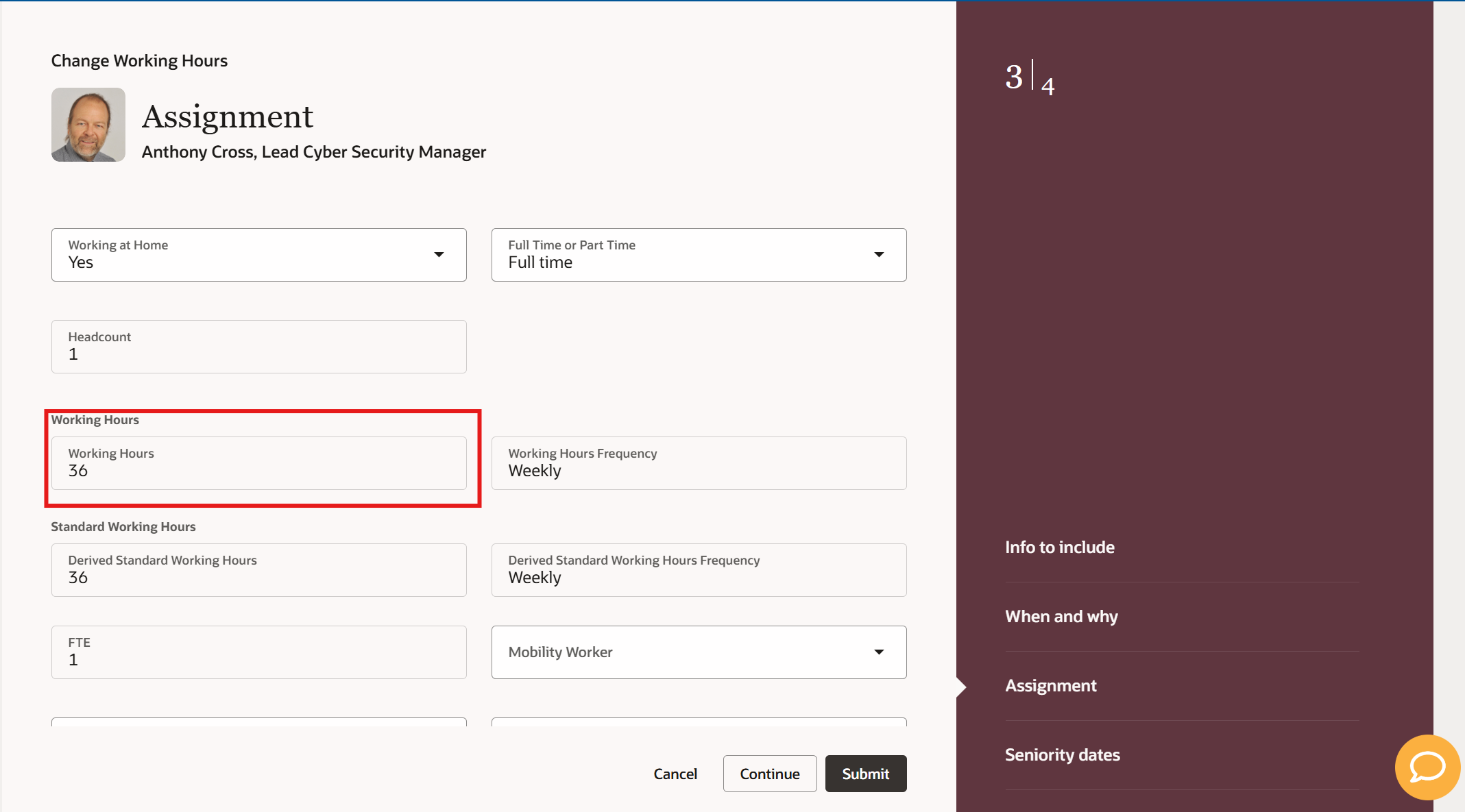1465x812 pixels.
Task: Click the Working Hours value field
Action: (258, 464)
